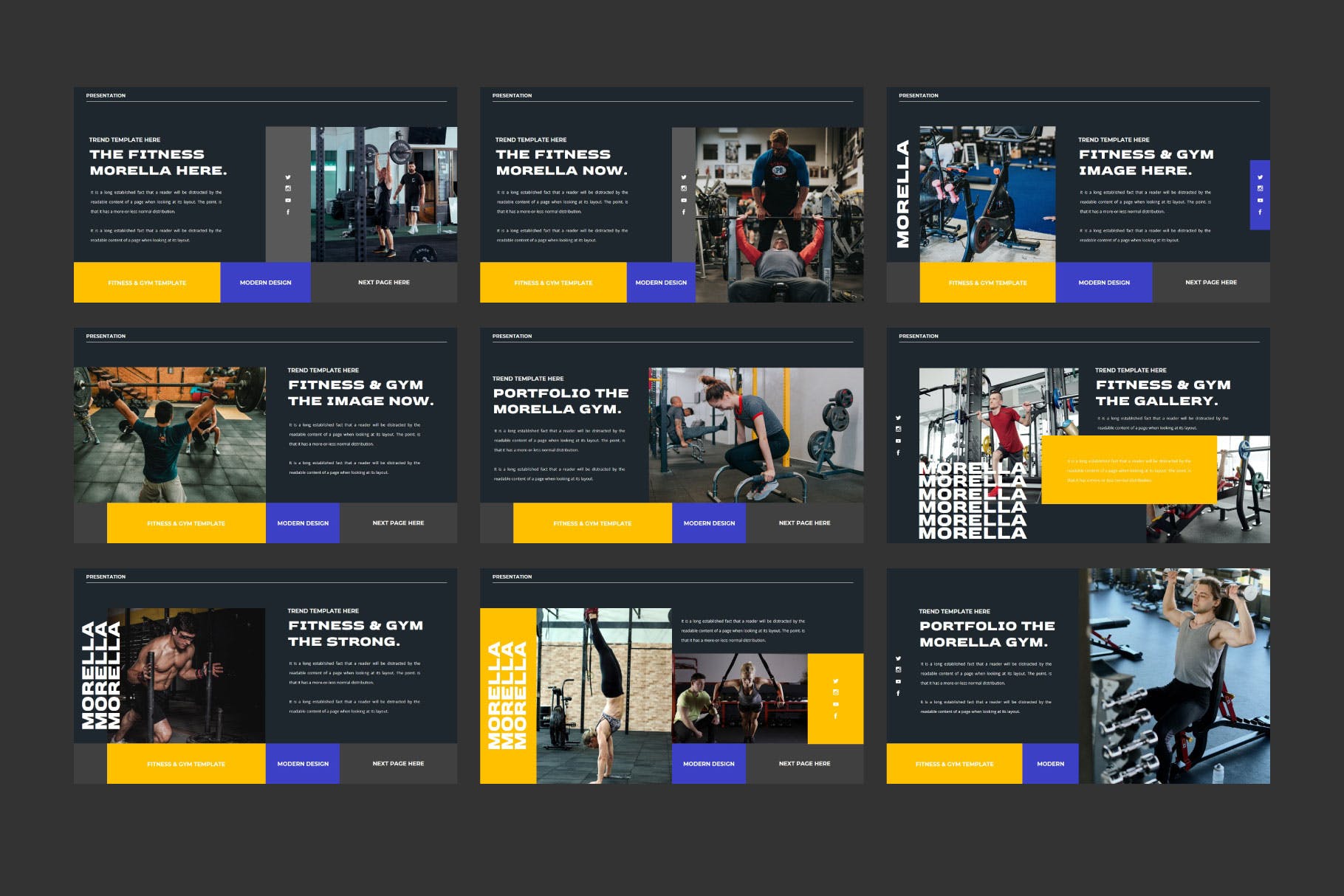Click Twitter icon in yellow box on handstand slide
The height and width of the screenshot is (896, 1344).
click(836, 681)
